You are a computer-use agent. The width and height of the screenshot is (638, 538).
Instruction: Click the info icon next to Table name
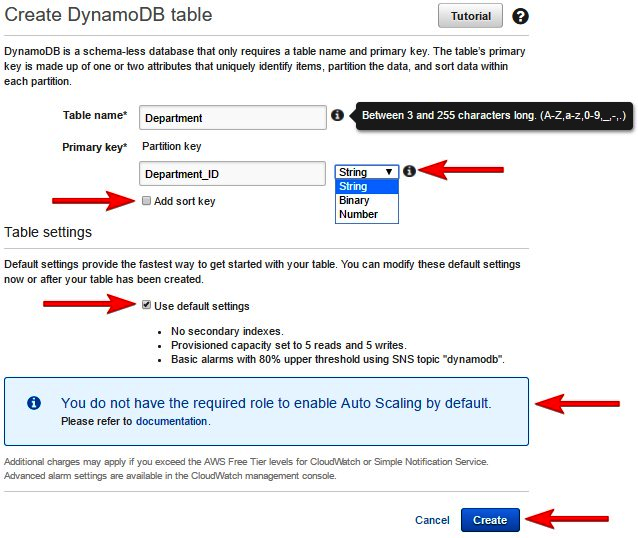337,115
